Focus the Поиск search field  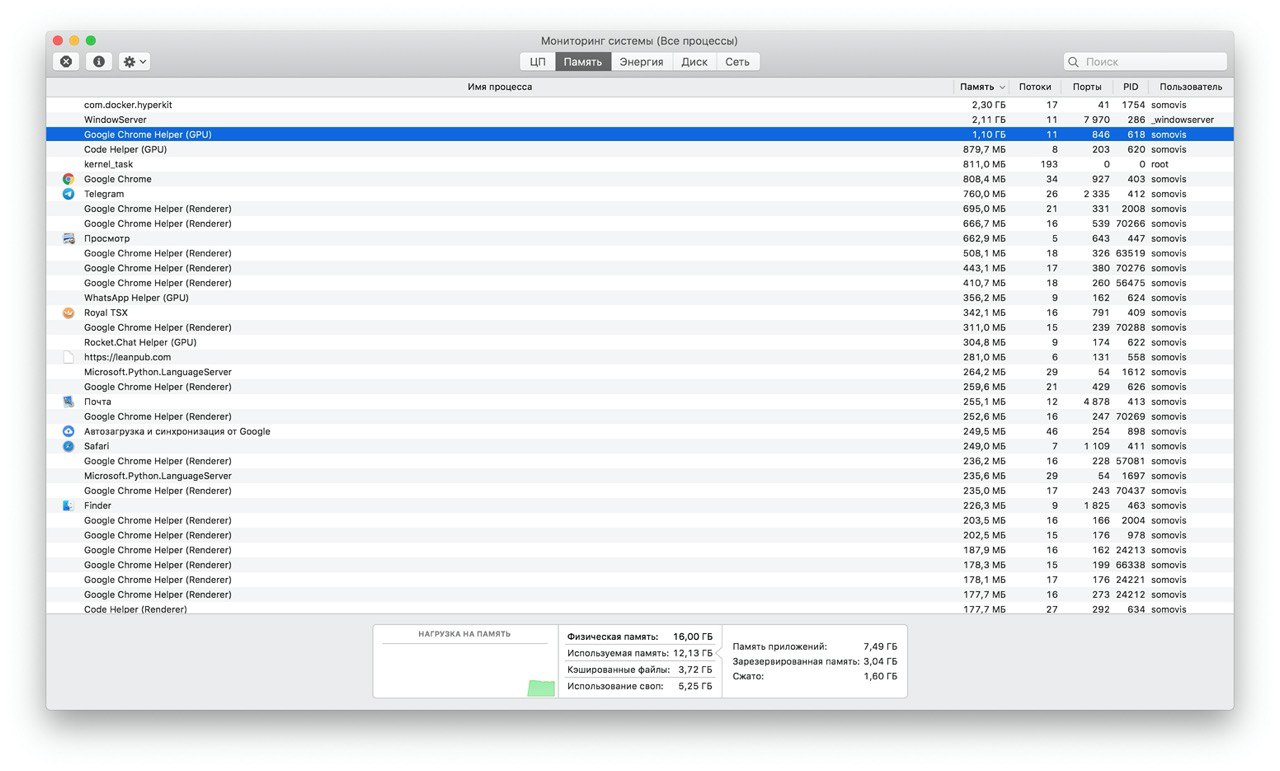click(1145, 62)
